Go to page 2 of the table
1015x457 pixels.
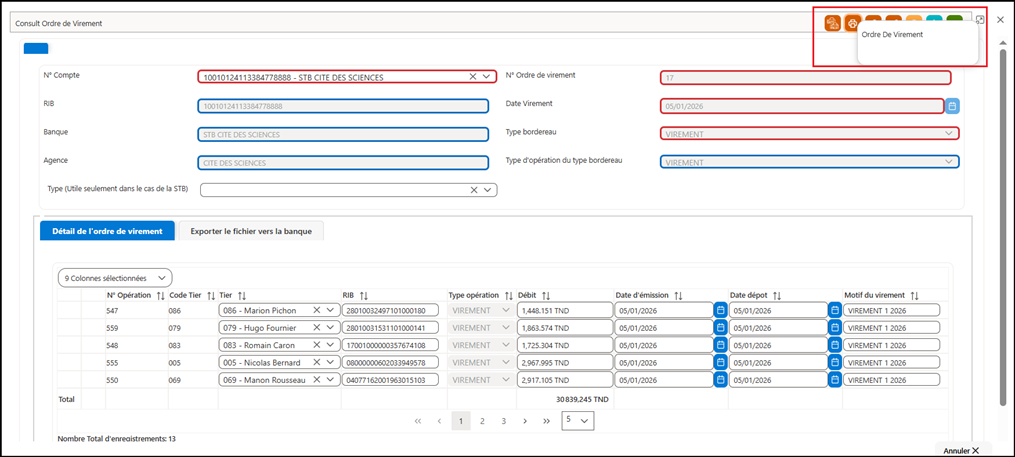[x=482, y=421]
